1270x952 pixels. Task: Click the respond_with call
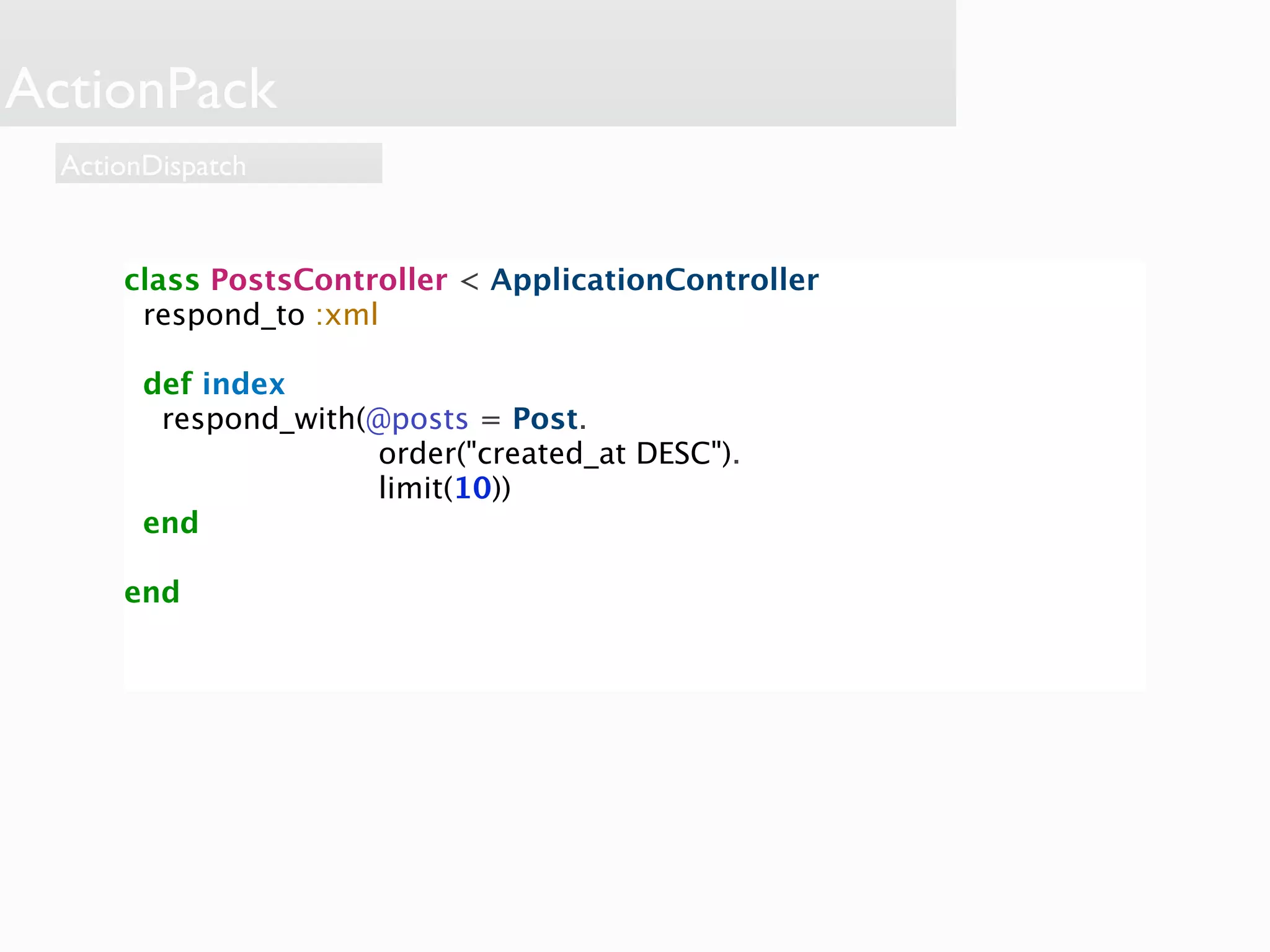pyautogui.click(x=258, y=420)
